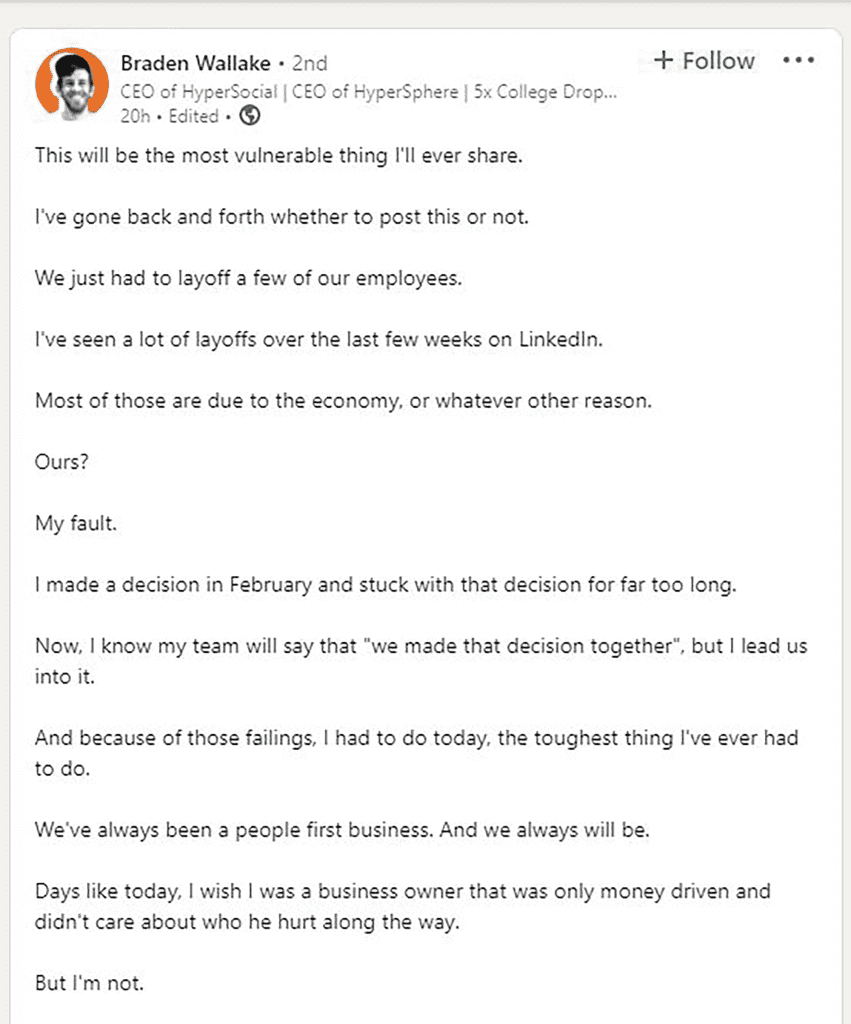Click the 'gone back and forth' sentence
This screenshot has height=1024, width=851.
coord(281,217)
